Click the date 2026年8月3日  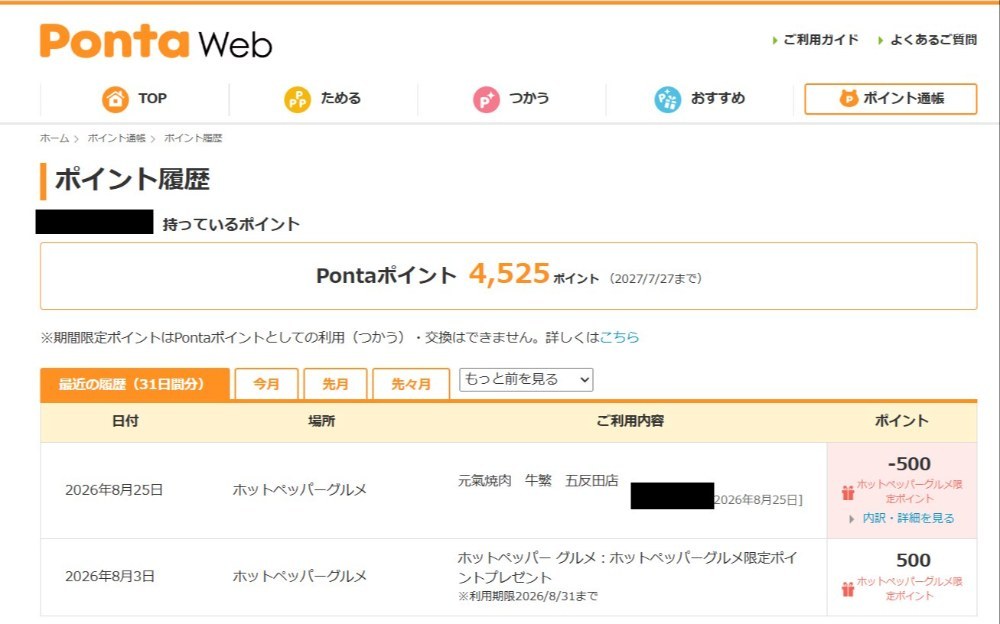pos(110,576)
